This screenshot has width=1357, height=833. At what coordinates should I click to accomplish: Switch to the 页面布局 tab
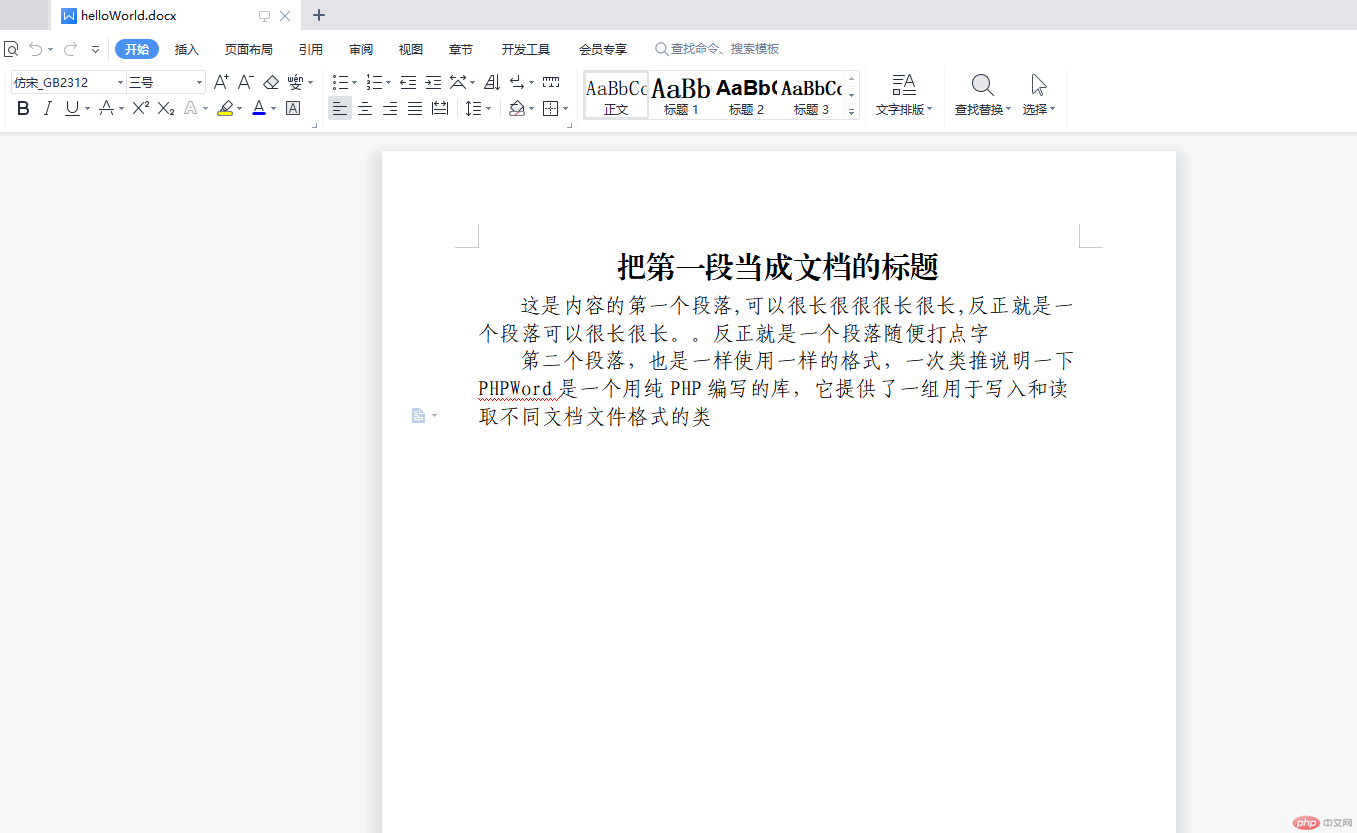click(249, 49)
